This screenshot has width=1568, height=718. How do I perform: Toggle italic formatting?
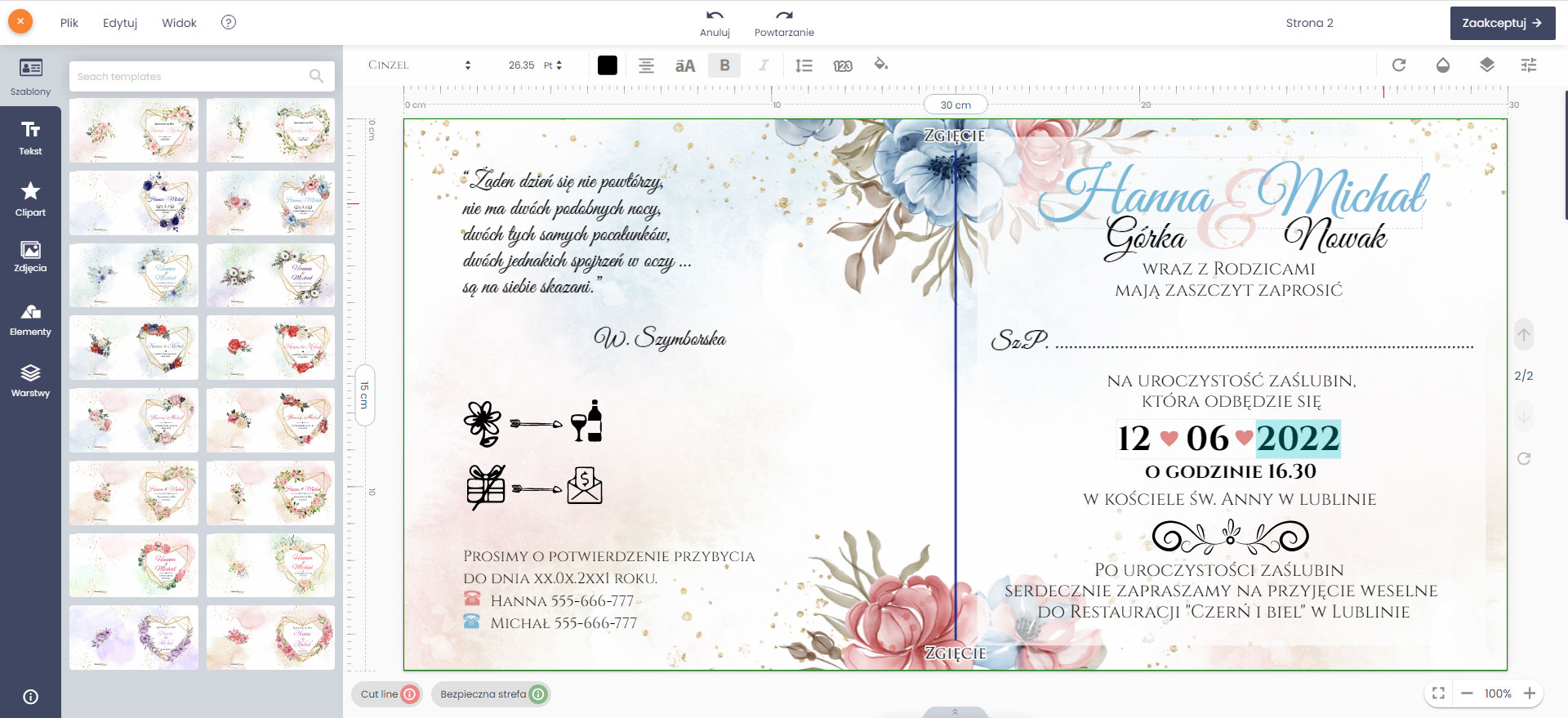pyautogui.click(x=764, y=65)
